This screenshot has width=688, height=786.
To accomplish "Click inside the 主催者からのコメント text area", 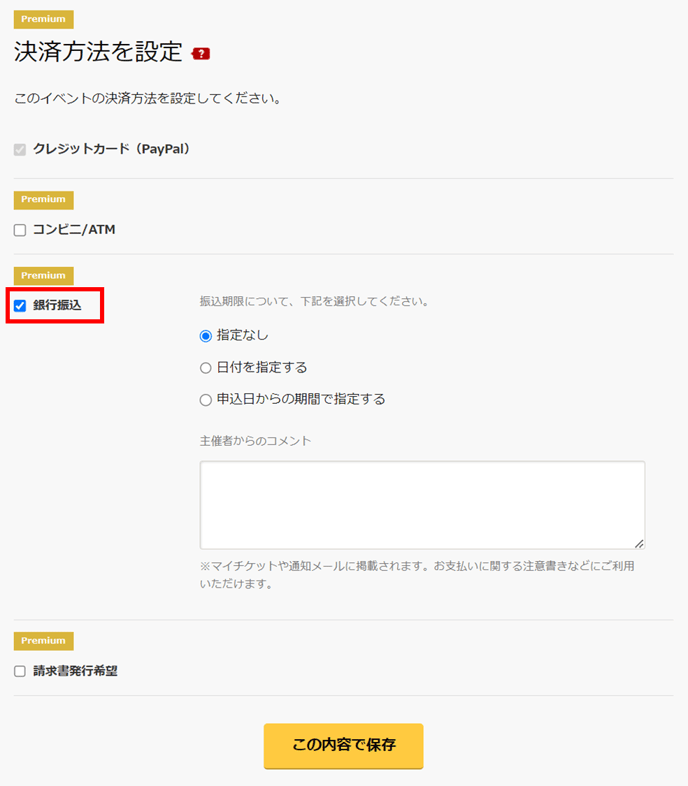I will (422, 505).
